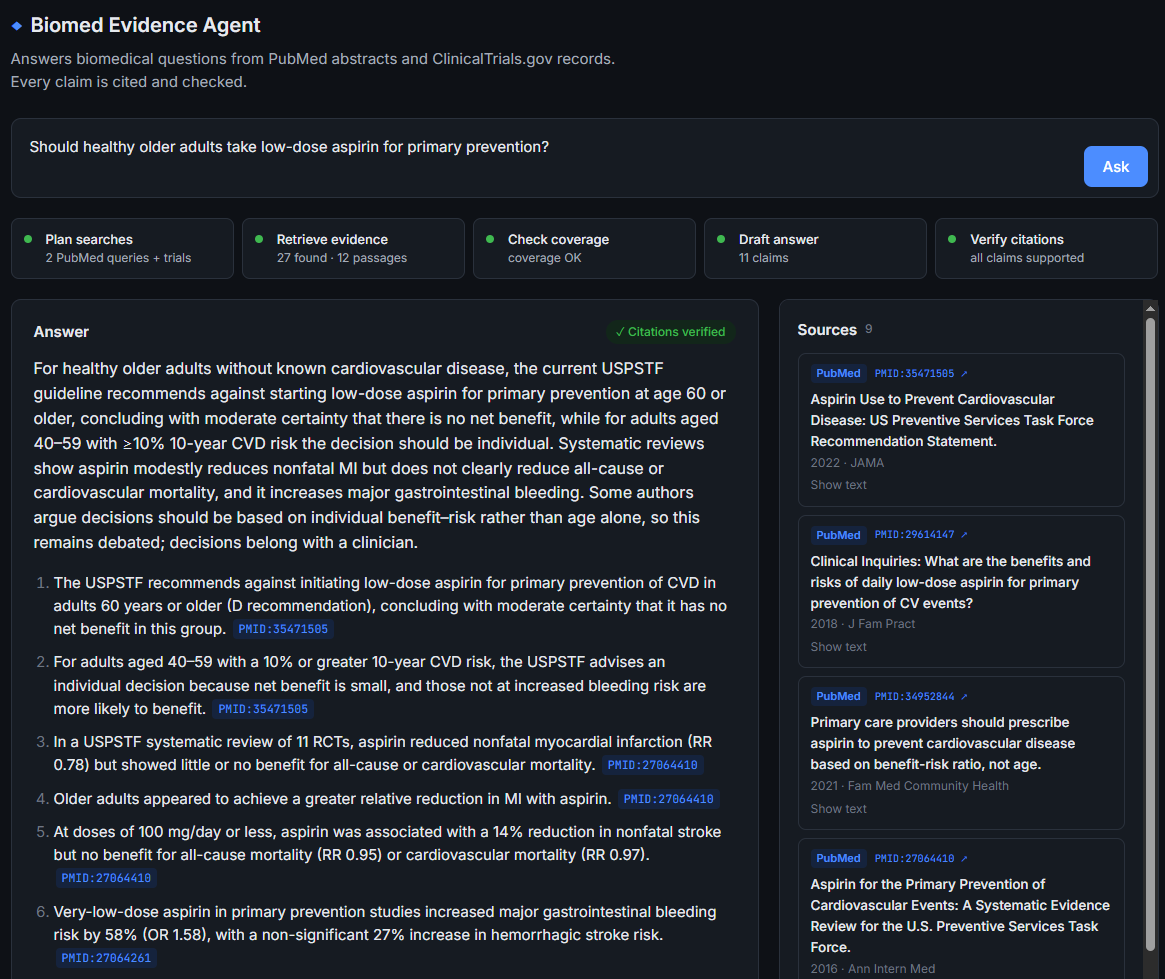1165x979 pixels.
Task: Follow the PMID:27064410 citation on claim 3
Action: (652, 765)
